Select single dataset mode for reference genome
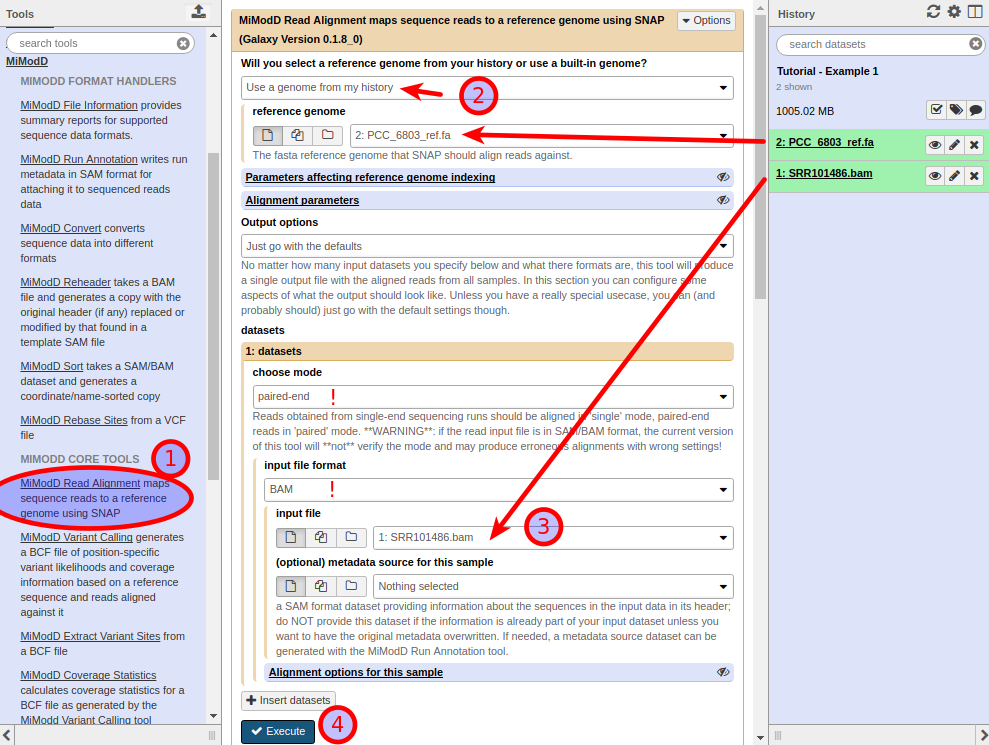The image size is (989, 745). 267,135
